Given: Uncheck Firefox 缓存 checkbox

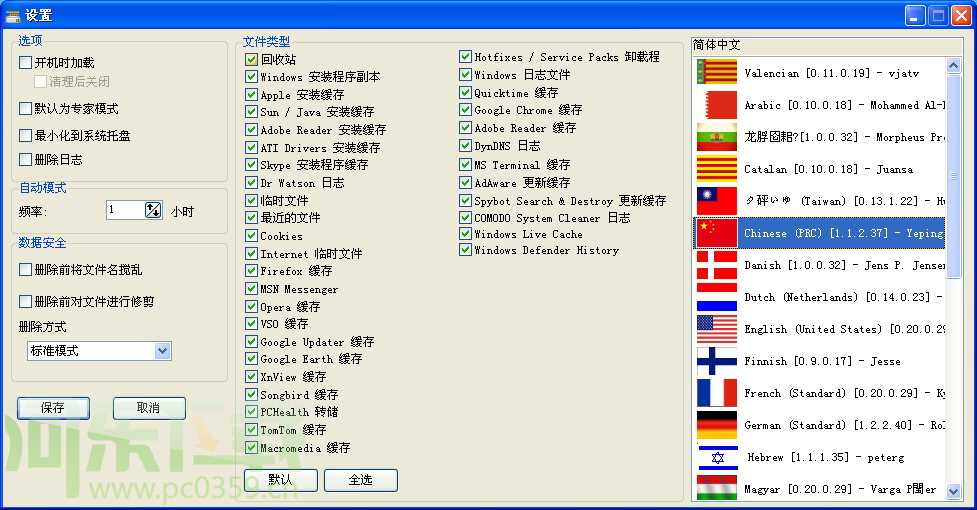Looking at the screenshot, I should tap(251, 270).
